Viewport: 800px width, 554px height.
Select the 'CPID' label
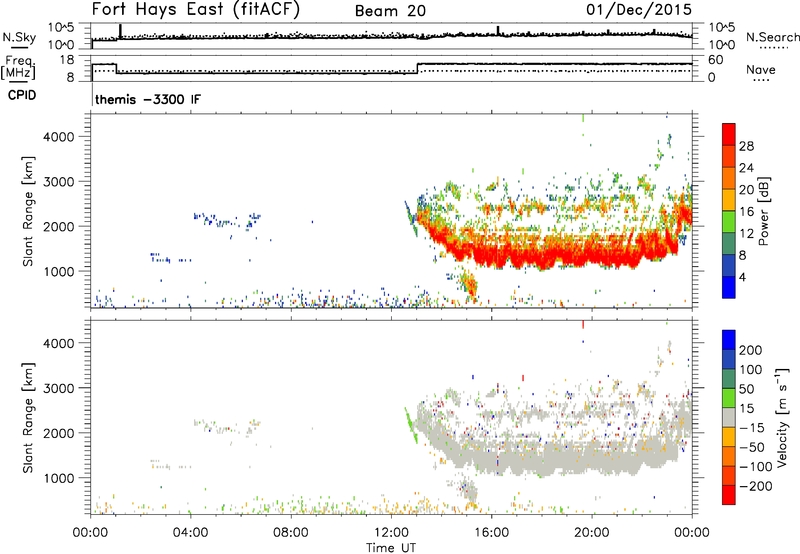coord(22,95)
